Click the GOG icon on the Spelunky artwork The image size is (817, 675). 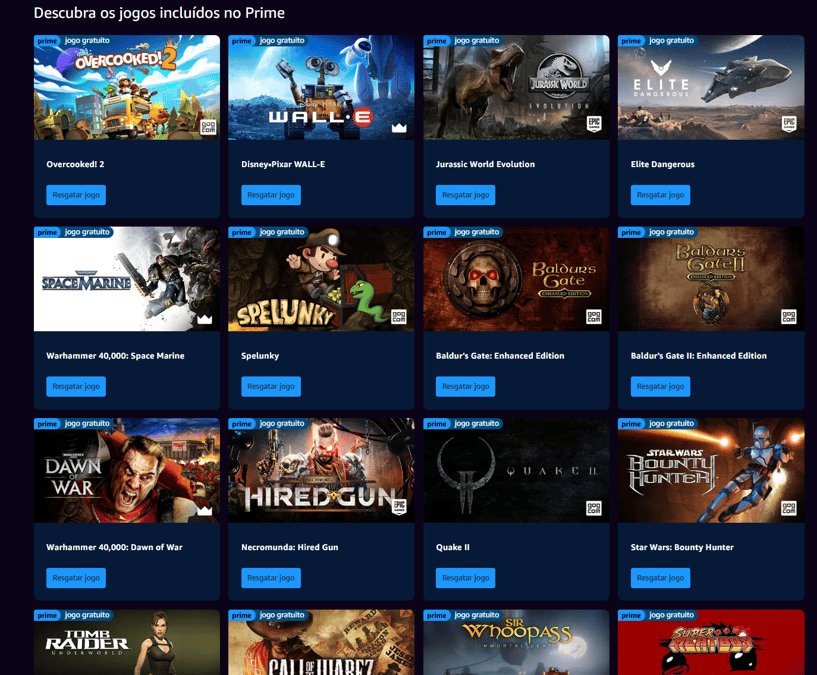399,317
